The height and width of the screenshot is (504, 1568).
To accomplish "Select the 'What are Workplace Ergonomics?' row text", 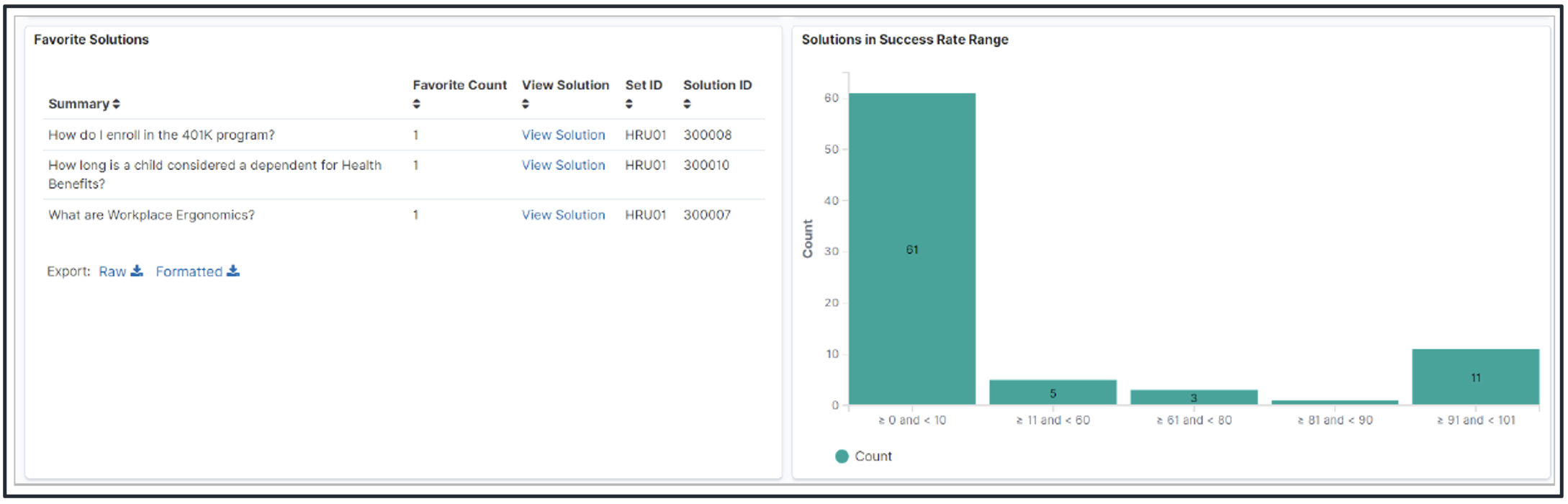I will pyautogui.click(x=151, y=215).
